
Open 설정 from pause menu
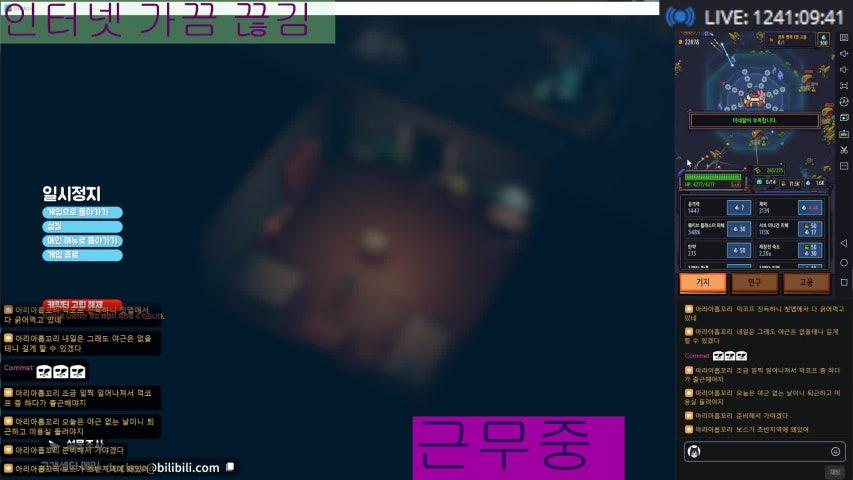click(x=82, y=226)
